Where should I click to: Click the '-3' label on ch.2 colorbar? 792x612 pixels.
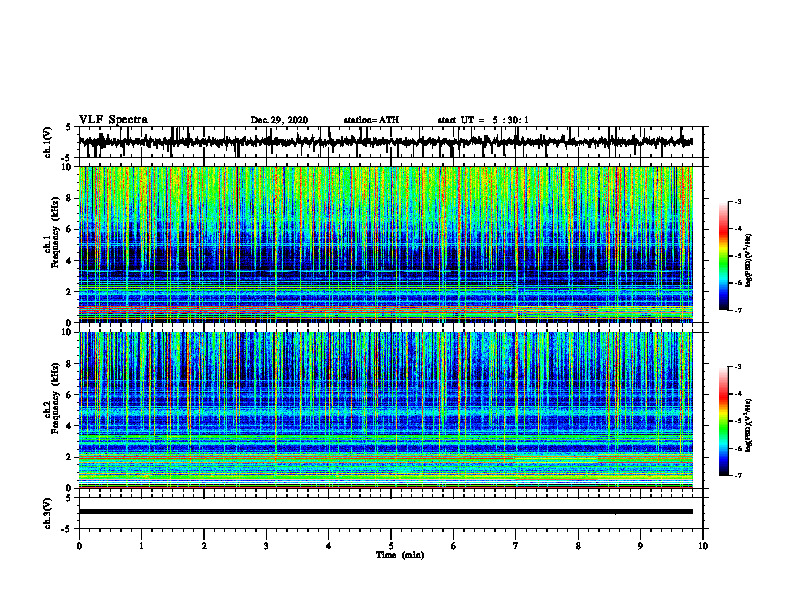pyautogui.click(x=738, y=367)
